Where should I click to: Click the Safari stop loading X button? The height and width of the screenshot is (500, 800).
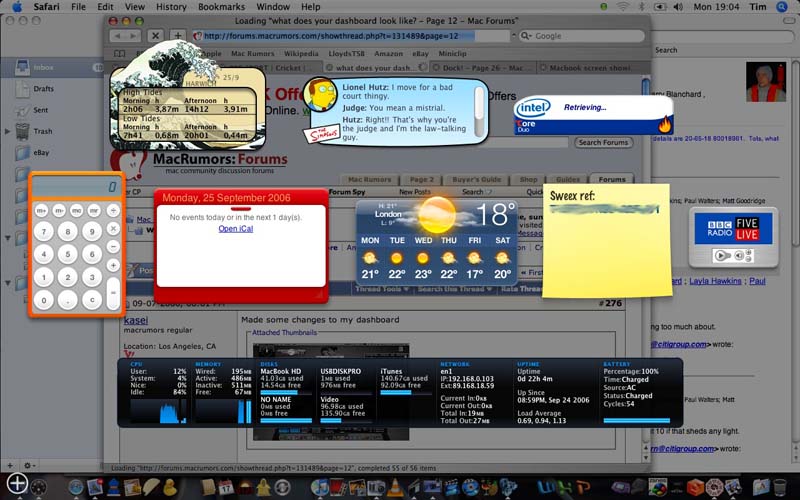click(x=155, y=36)
